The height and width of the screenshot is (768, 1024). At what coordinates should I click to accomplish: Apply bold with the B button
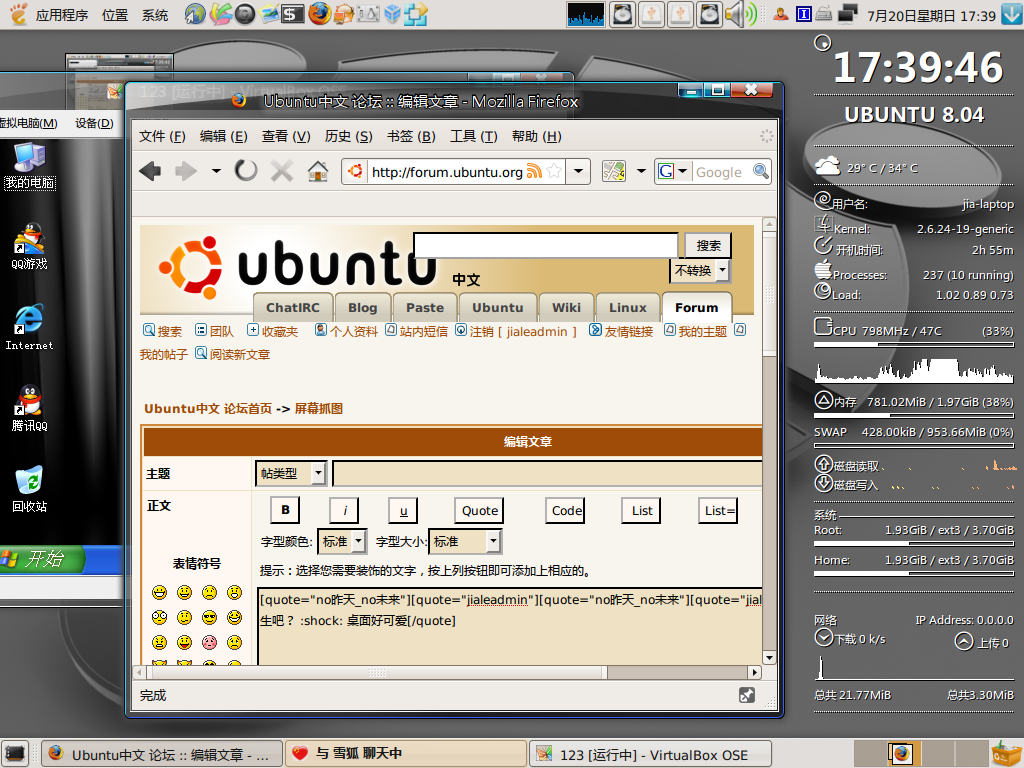tap(285, 510)
